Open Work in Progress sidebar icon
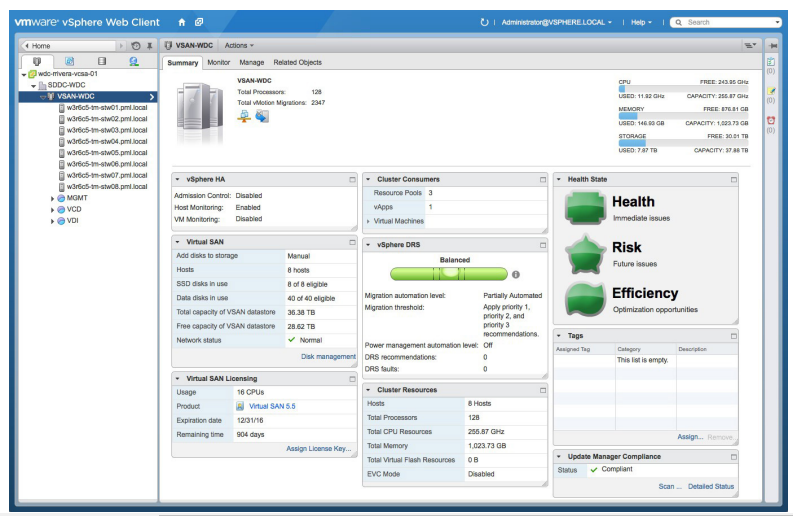Viewport: 793px width, 516px height. [771, 91]
